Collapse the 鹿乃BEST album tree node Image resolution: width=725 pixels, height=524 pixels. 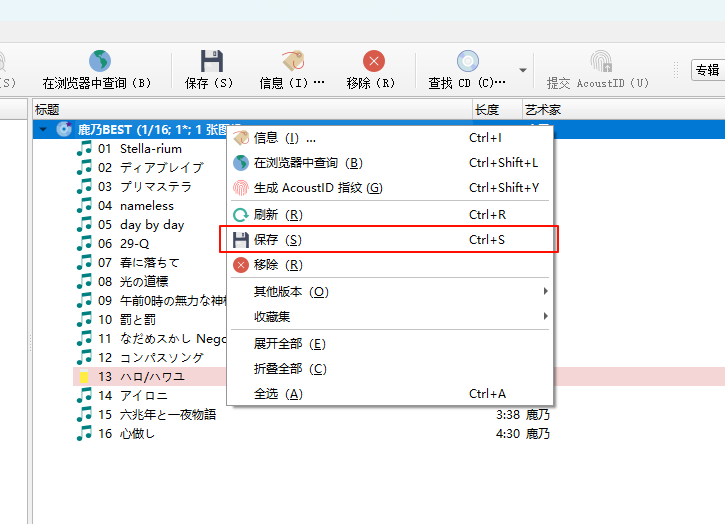point(43,130)
